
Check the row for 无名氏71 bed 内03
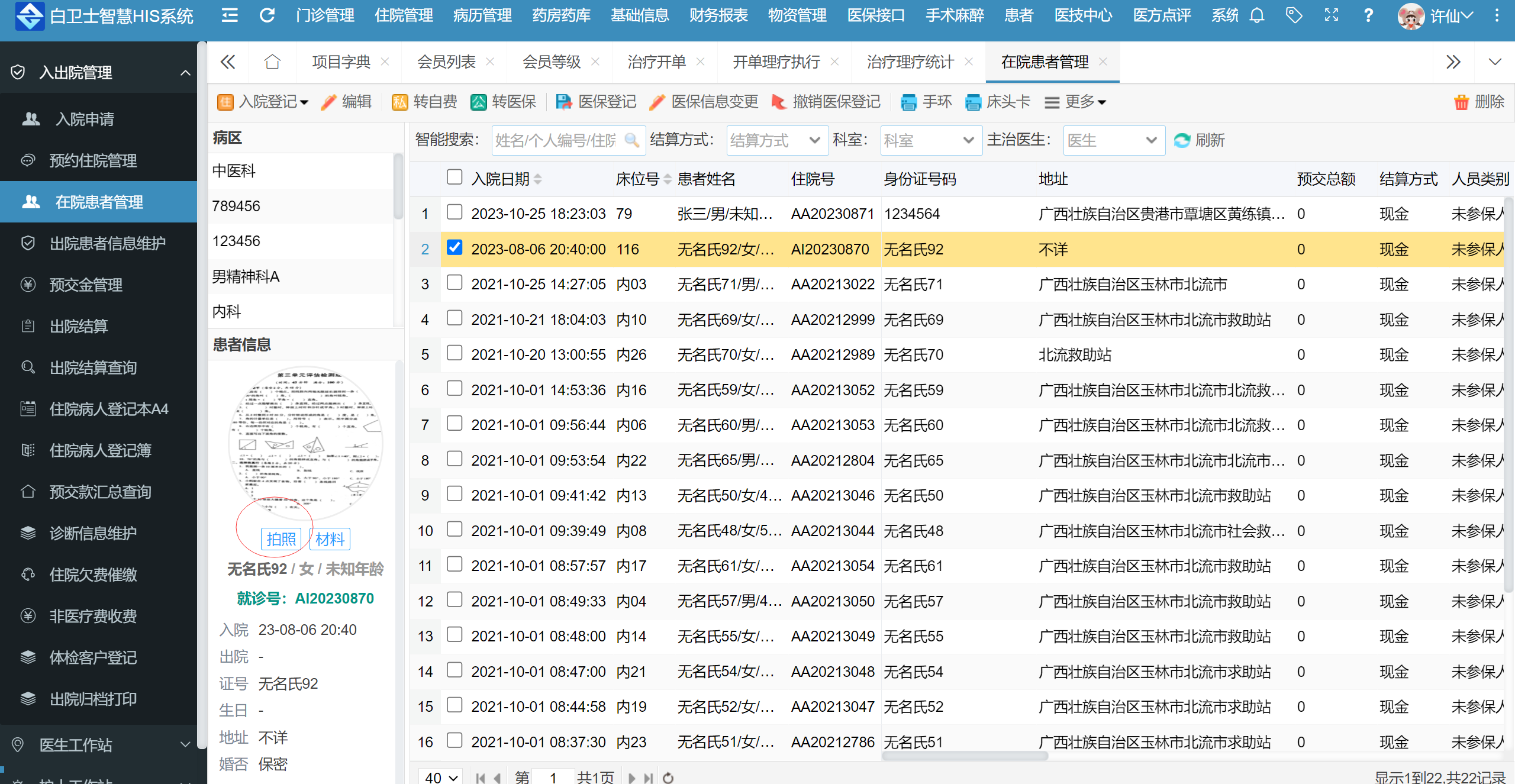[x=454, y=282]
